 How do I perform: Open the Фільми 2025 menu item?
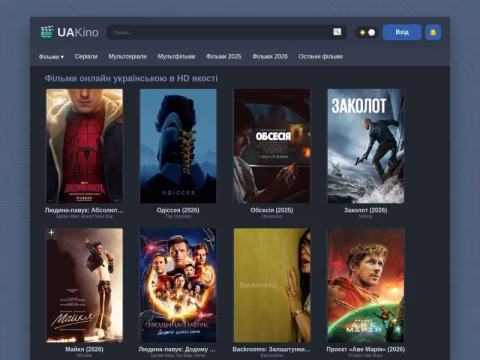tap(224, 57)
